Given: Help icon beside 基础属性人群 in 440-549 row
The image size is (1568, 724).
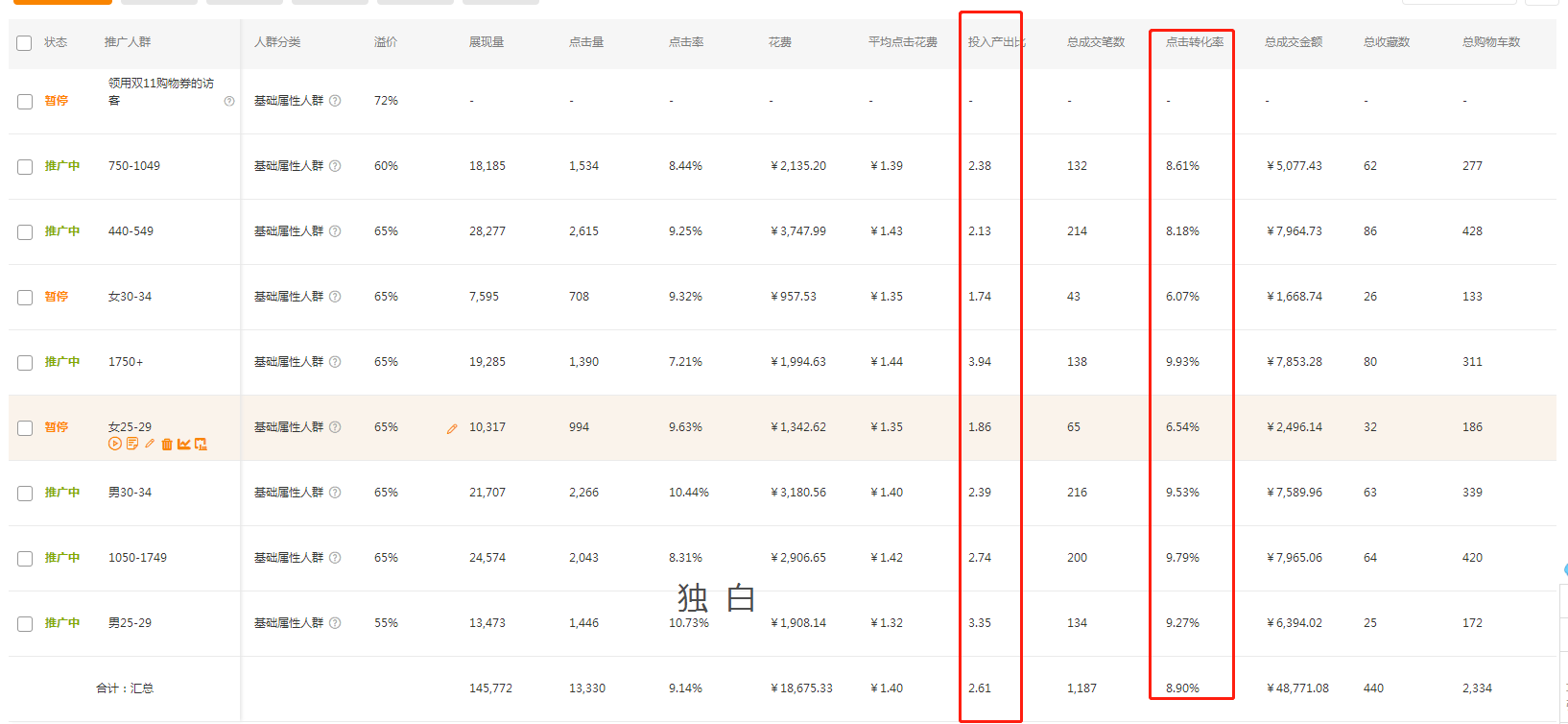Looking at the screenshot, I should point(335,231).
